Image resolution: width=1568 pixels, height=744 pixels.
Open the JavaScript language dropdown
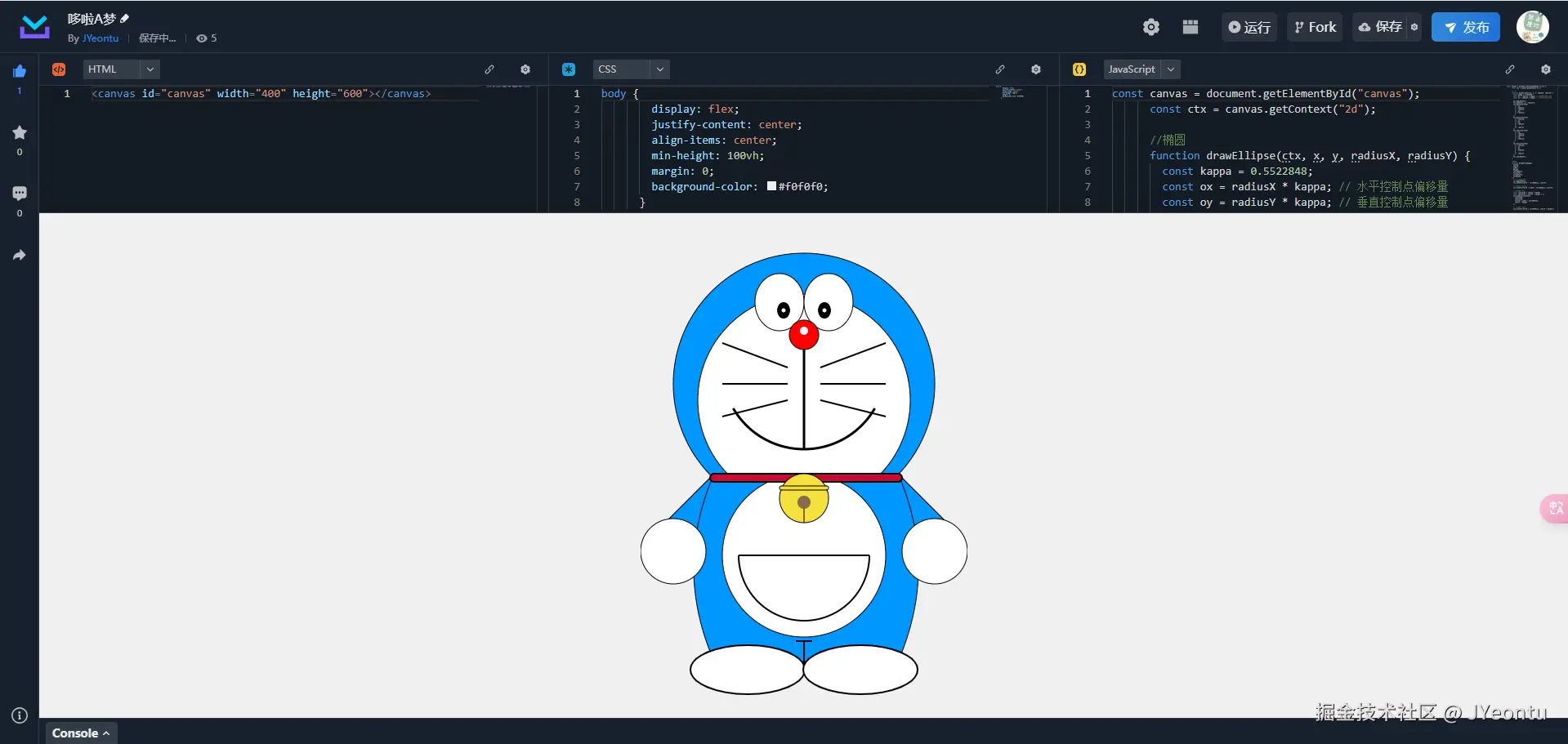[x=1142, y=69]
